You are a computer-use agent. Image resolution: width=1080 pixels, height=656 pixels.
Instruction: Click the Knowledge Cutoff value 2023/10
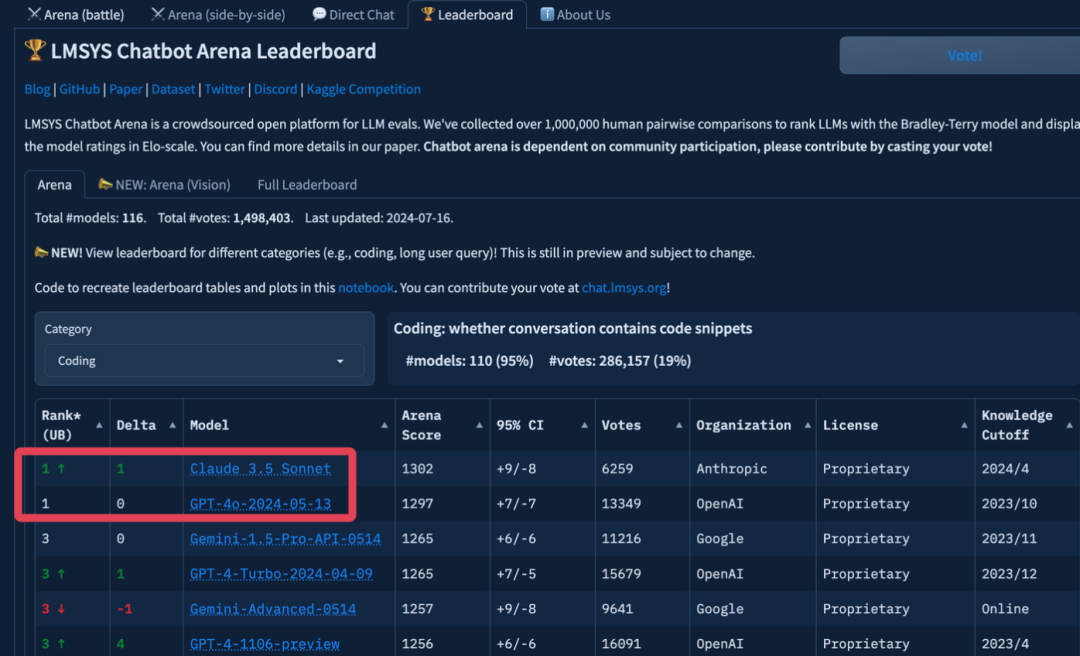(1009, 504)
